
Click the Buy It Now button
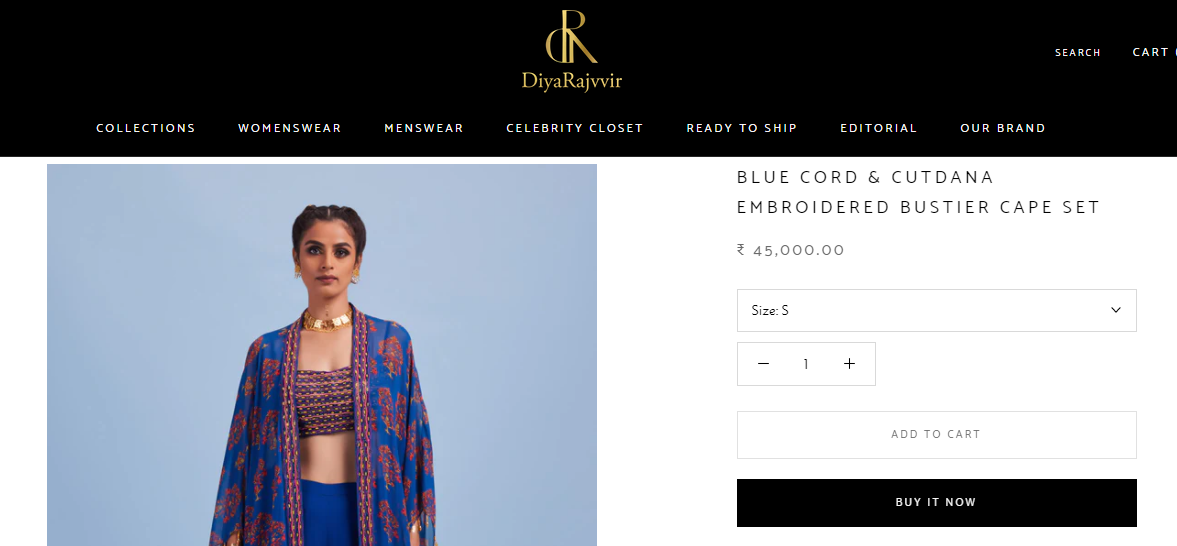coord(936,502)
